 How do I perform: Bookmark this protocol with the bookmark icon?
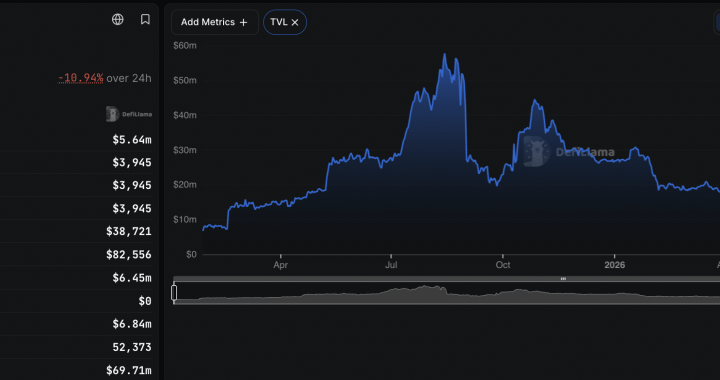(145, 19)
